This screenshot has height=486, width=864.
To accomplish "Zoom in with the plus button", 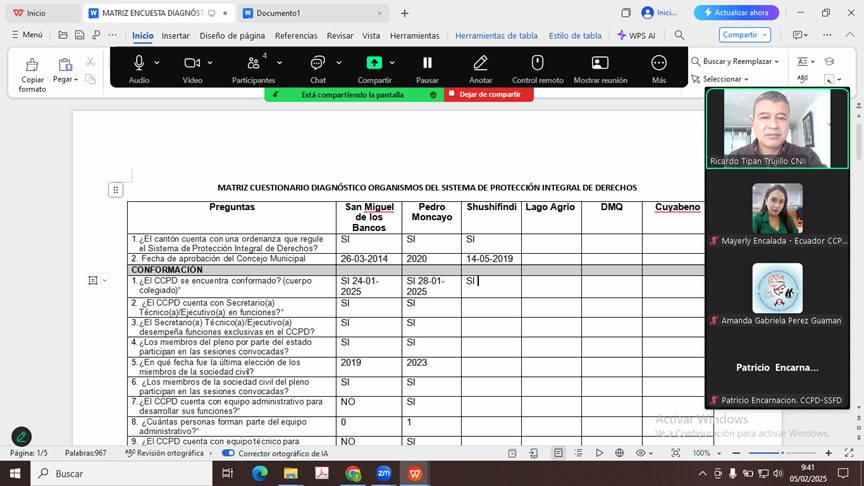I will (828, 453).
